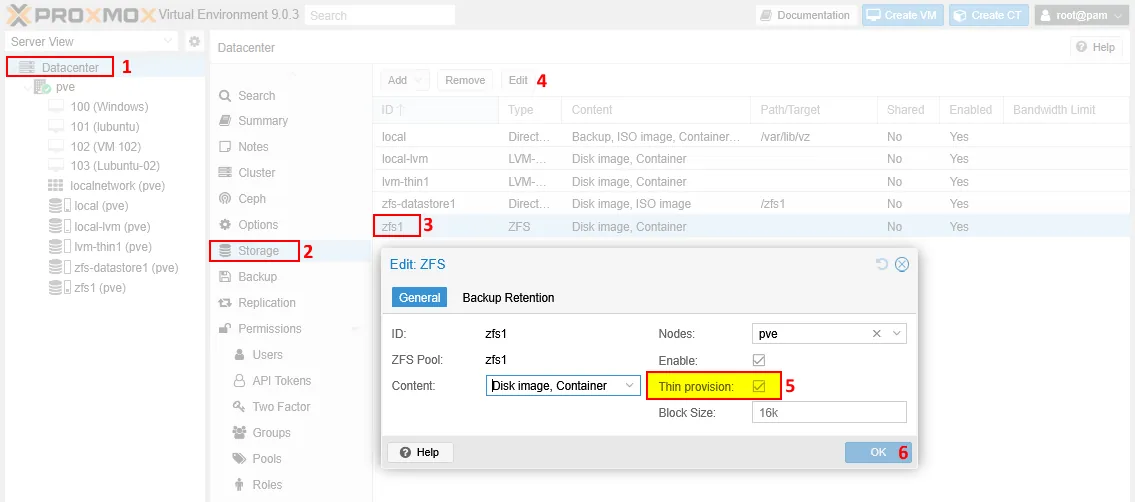Clear the pve selection in Nodes
The width and height of the screenshot is (1135, 502).
877,333
